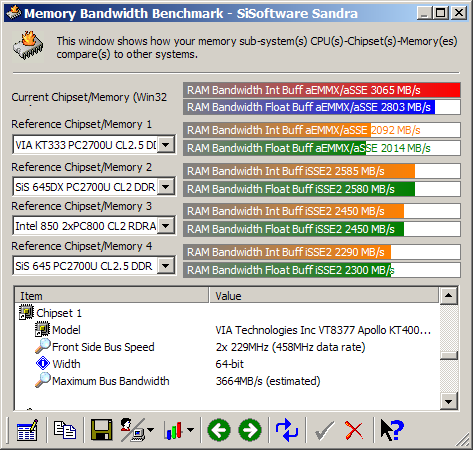Close the Memory Bandwidth Benchmark window
This screenshot has width=473, height=450.
459,13
